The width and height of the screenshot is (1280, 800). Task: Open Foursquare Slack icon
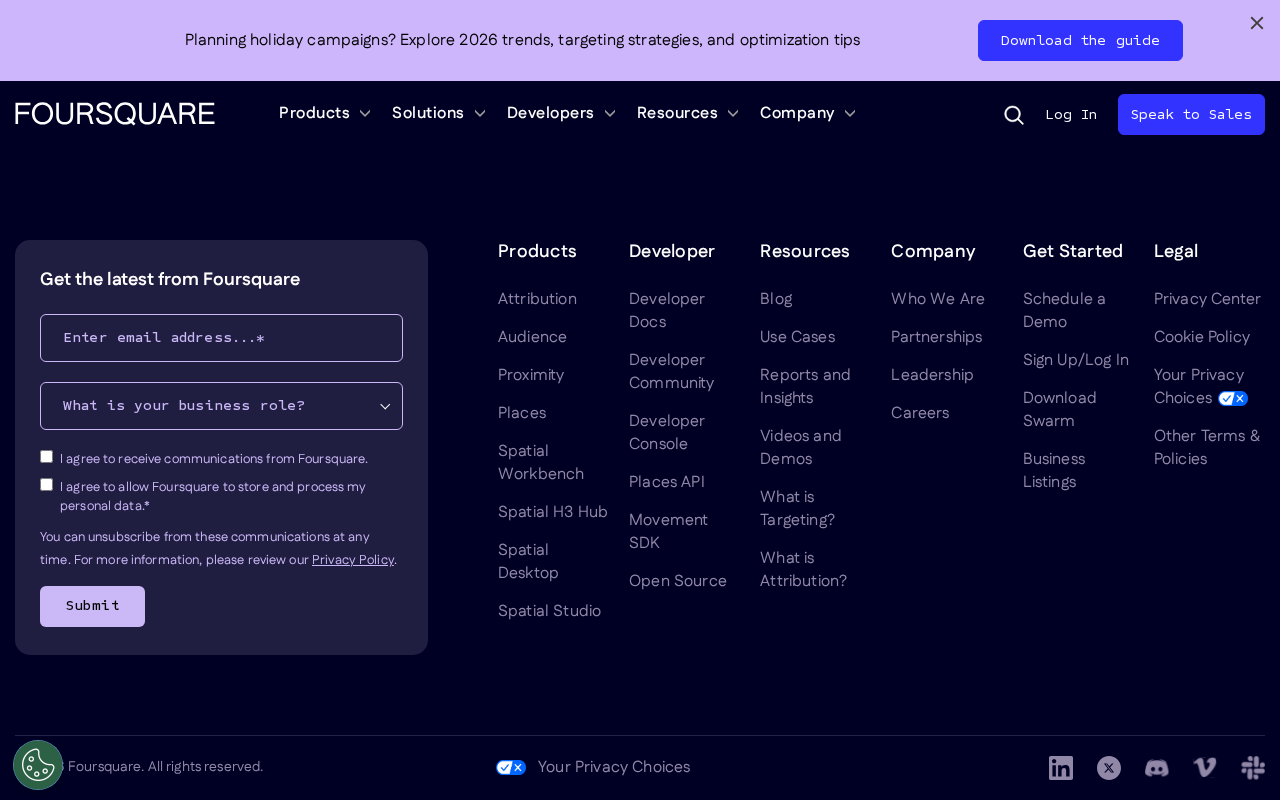click(1253, 768)
